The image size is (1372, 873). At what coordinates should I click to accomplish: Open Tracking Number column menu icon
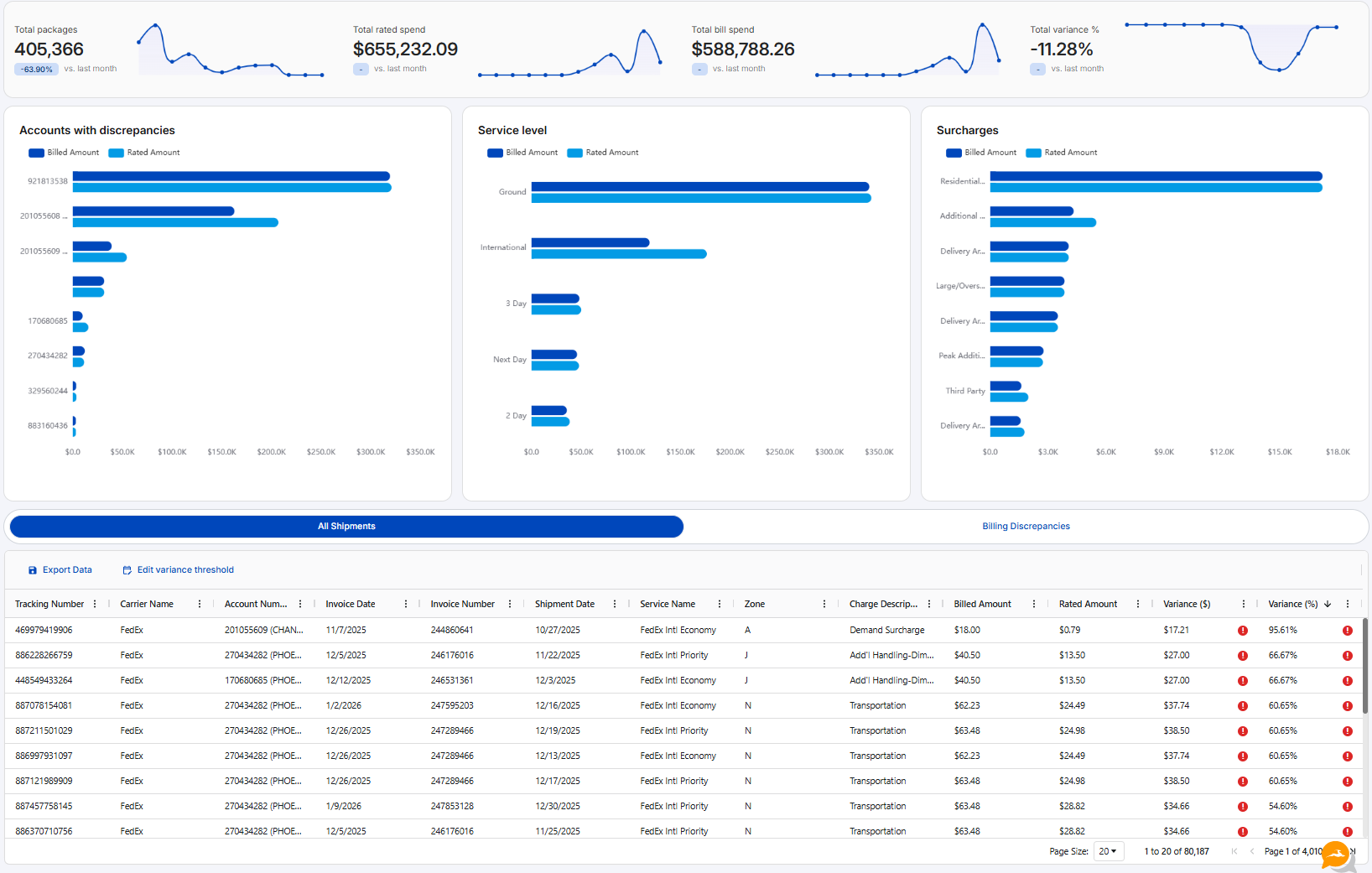tap(95, 604)
